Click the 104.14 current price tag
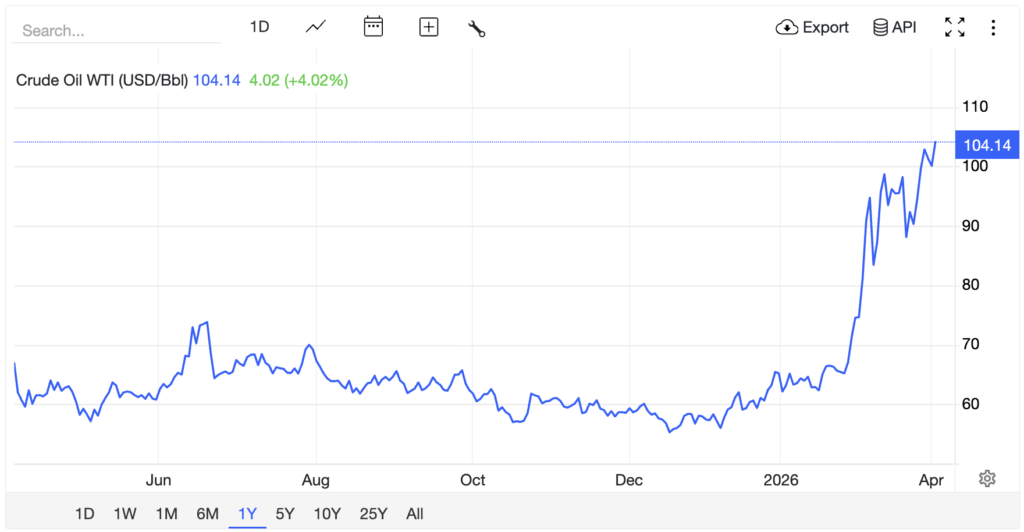 (987, 145)
